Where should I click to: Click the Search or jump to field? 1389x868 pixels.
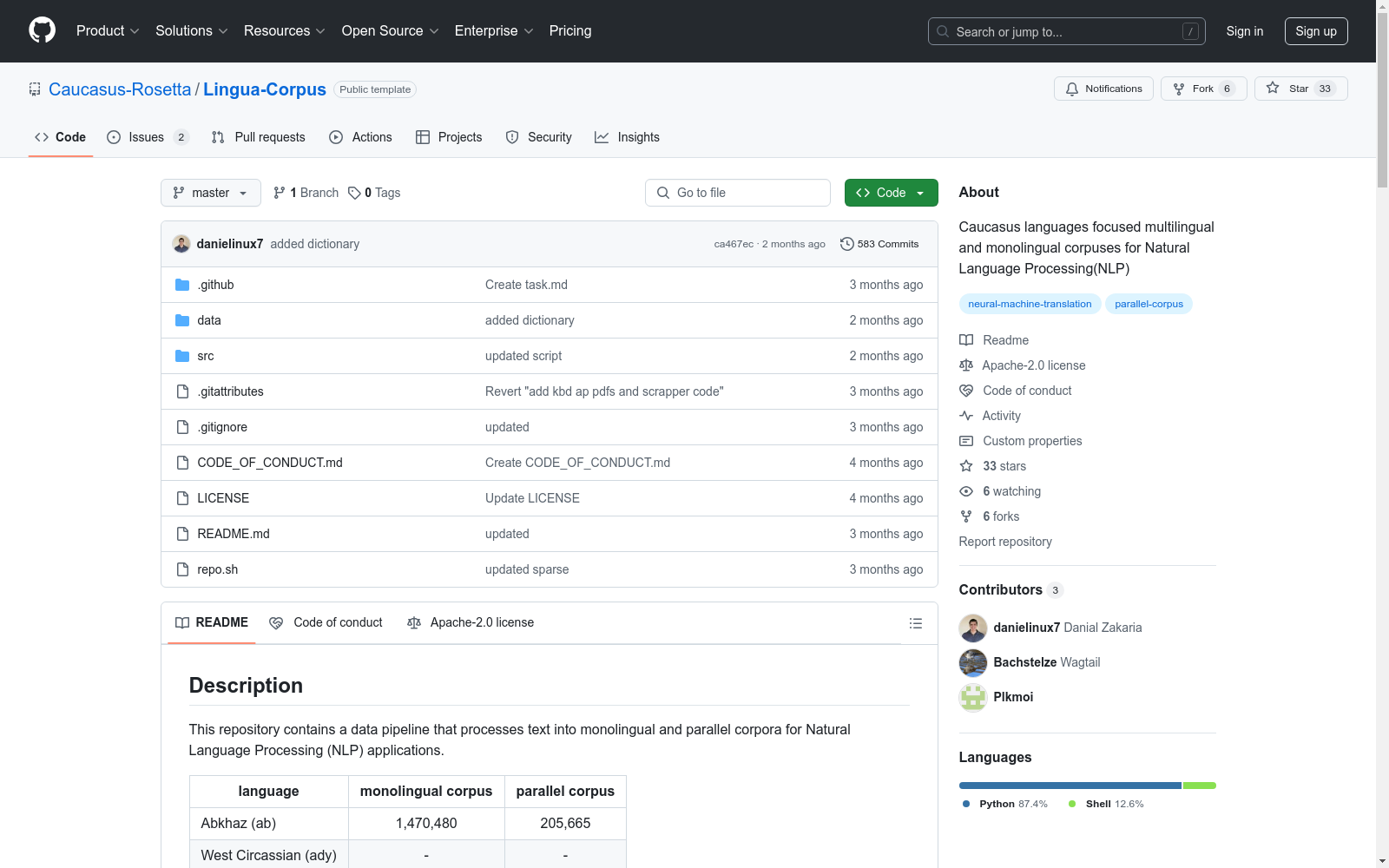click(1067, 31)
